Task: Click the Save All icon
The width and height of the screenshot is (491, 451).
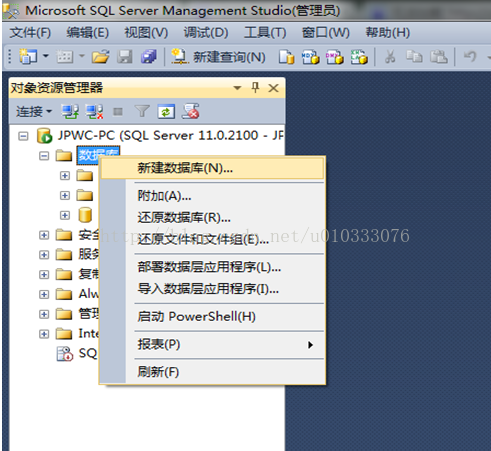Action: point(149,56)
